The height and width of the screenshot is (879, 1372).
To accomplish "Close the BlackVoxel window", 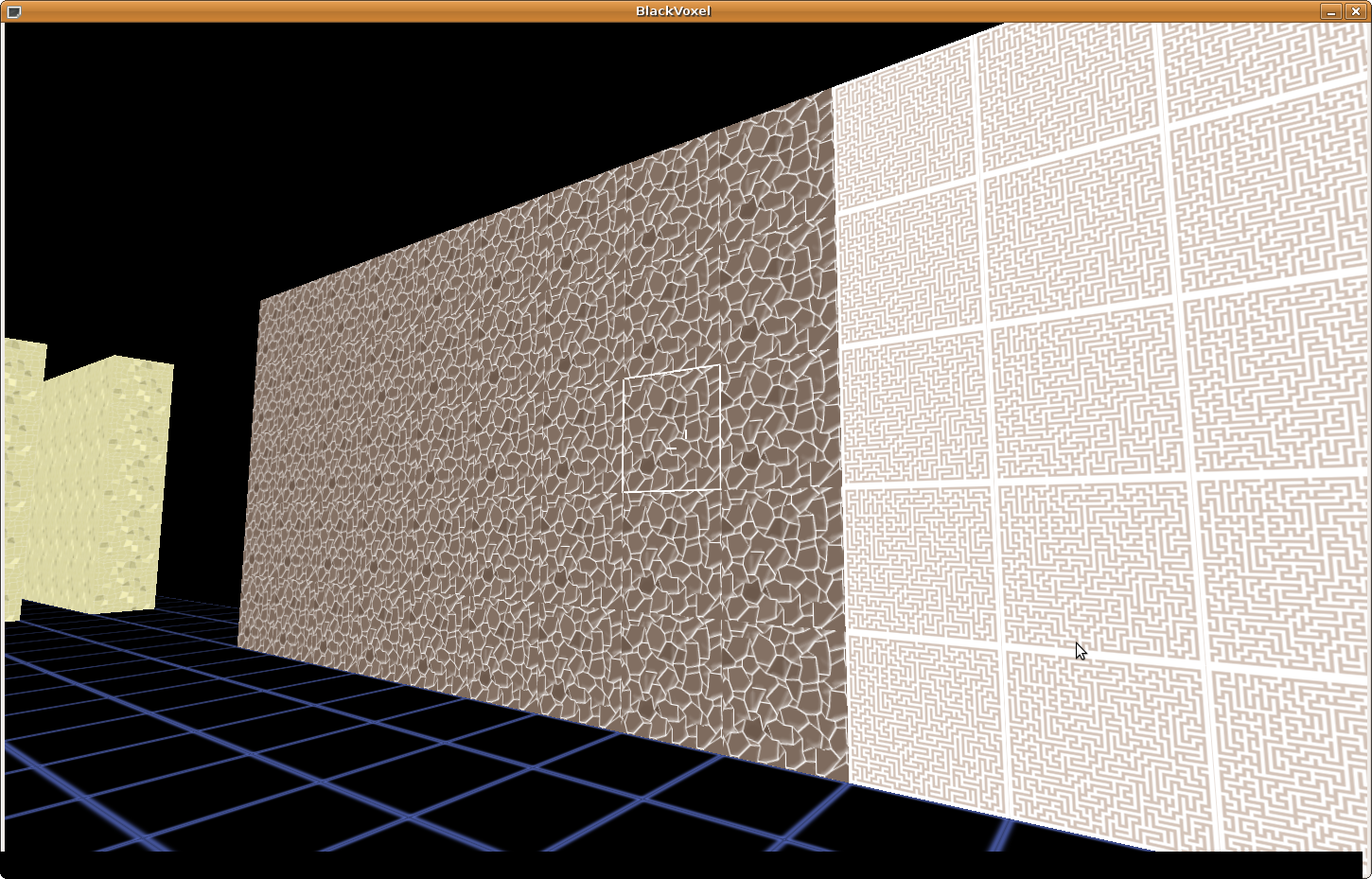I will [x=1355, y=11].
